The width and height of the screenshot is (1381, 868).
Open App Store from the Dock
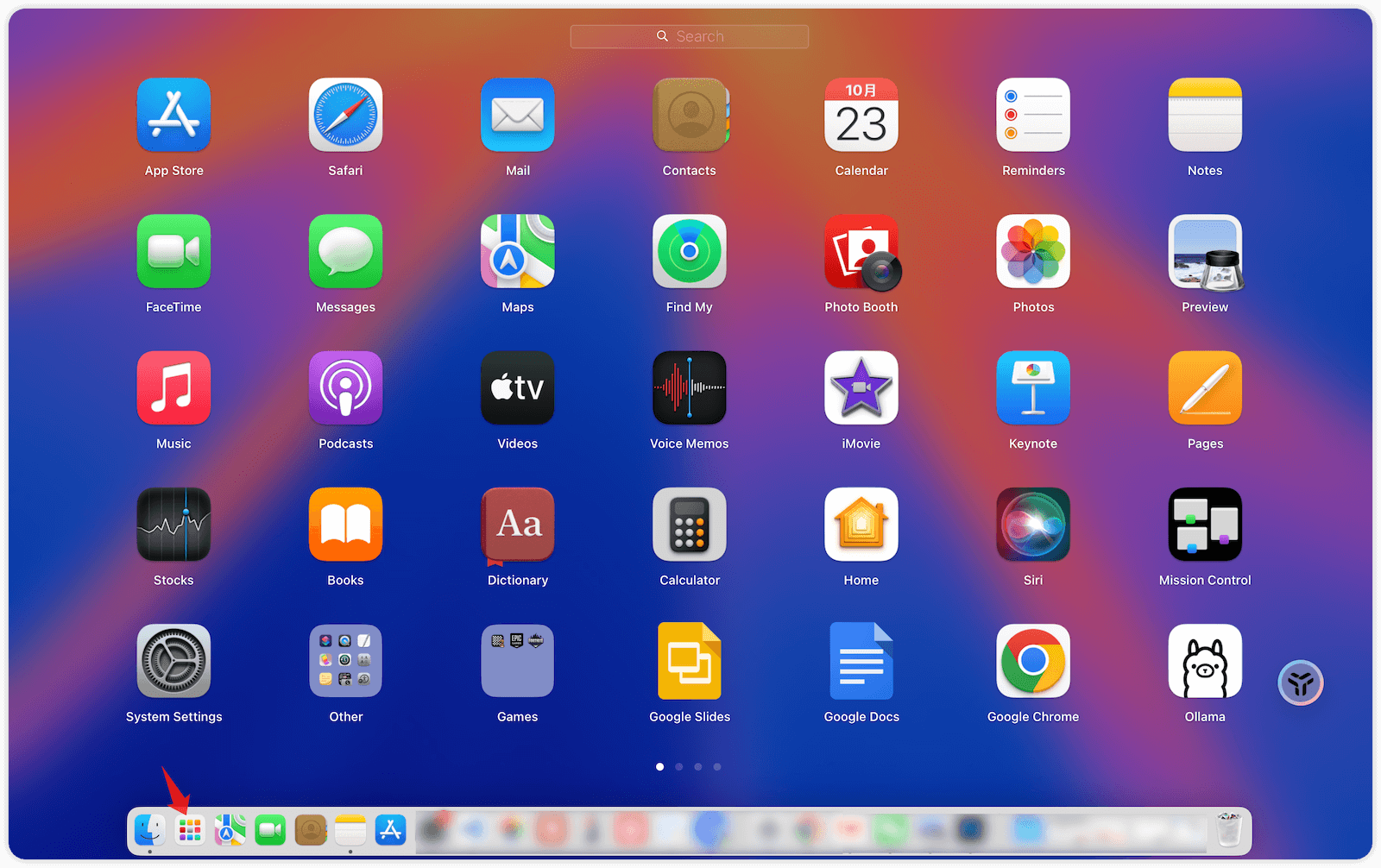391,831
